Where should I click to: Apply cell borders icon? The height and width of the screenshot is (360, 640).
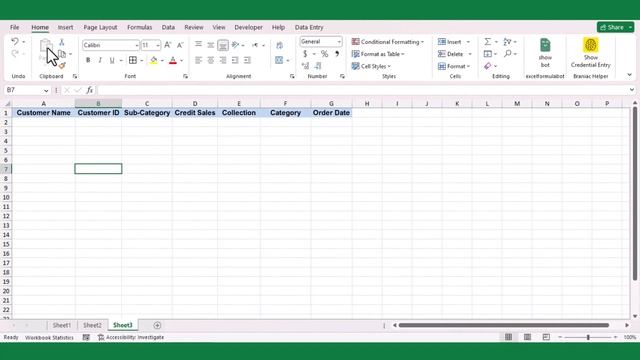click(133, 60)
